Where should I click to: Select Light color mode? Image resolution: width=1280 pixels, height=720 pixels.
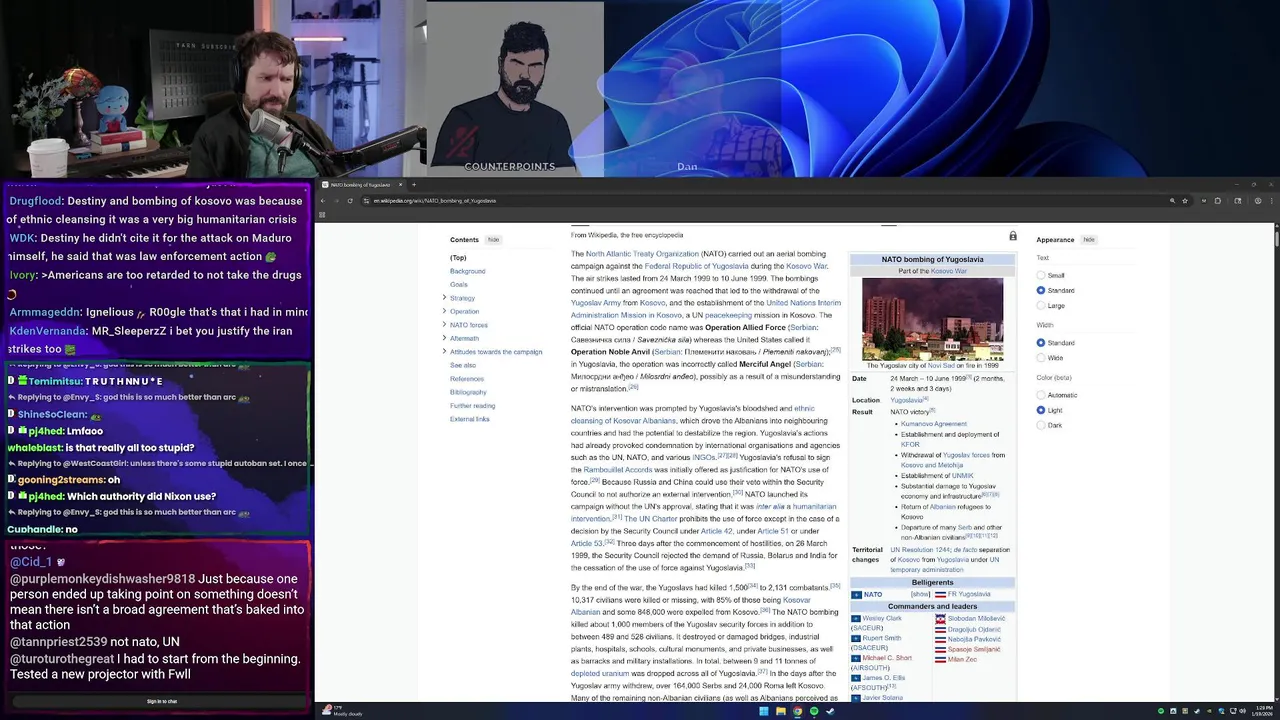(1041, 410)
